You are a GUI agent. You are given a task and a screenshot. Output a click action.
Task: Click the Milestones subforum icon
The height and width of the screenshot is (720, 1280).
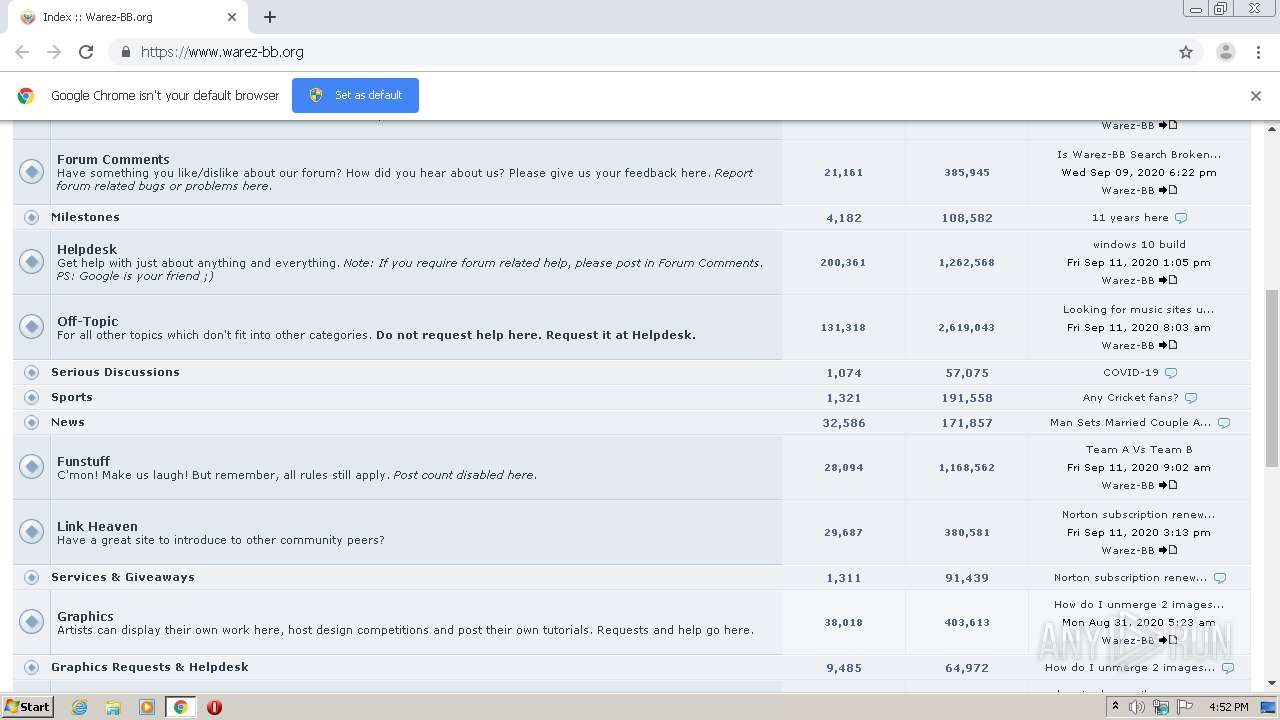(x=31, y=217)
